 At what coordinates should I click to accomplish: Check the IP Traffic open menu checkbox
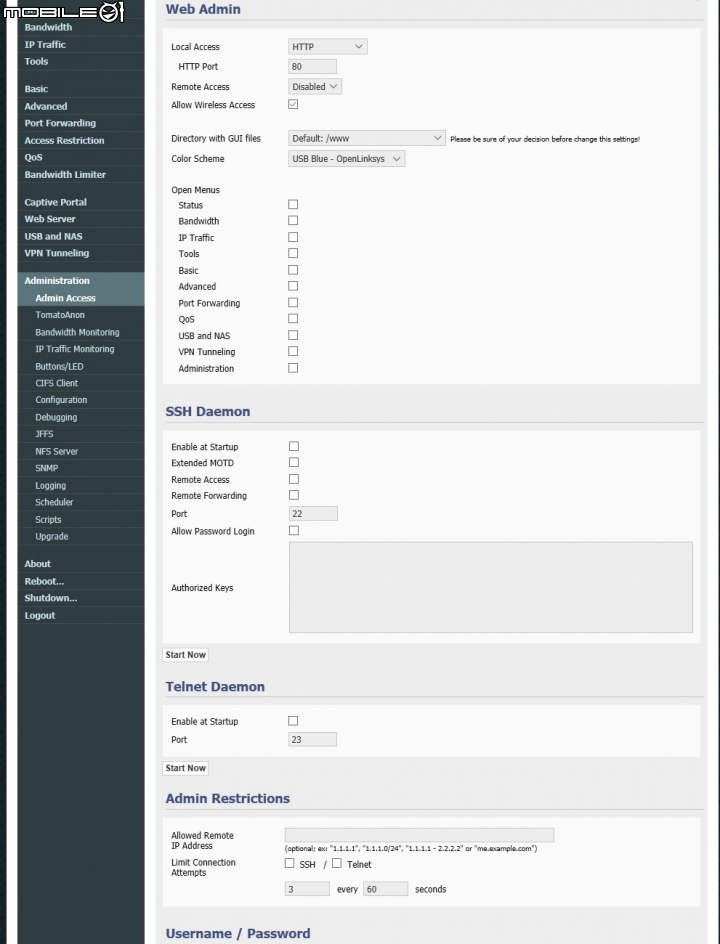(293, 237)
